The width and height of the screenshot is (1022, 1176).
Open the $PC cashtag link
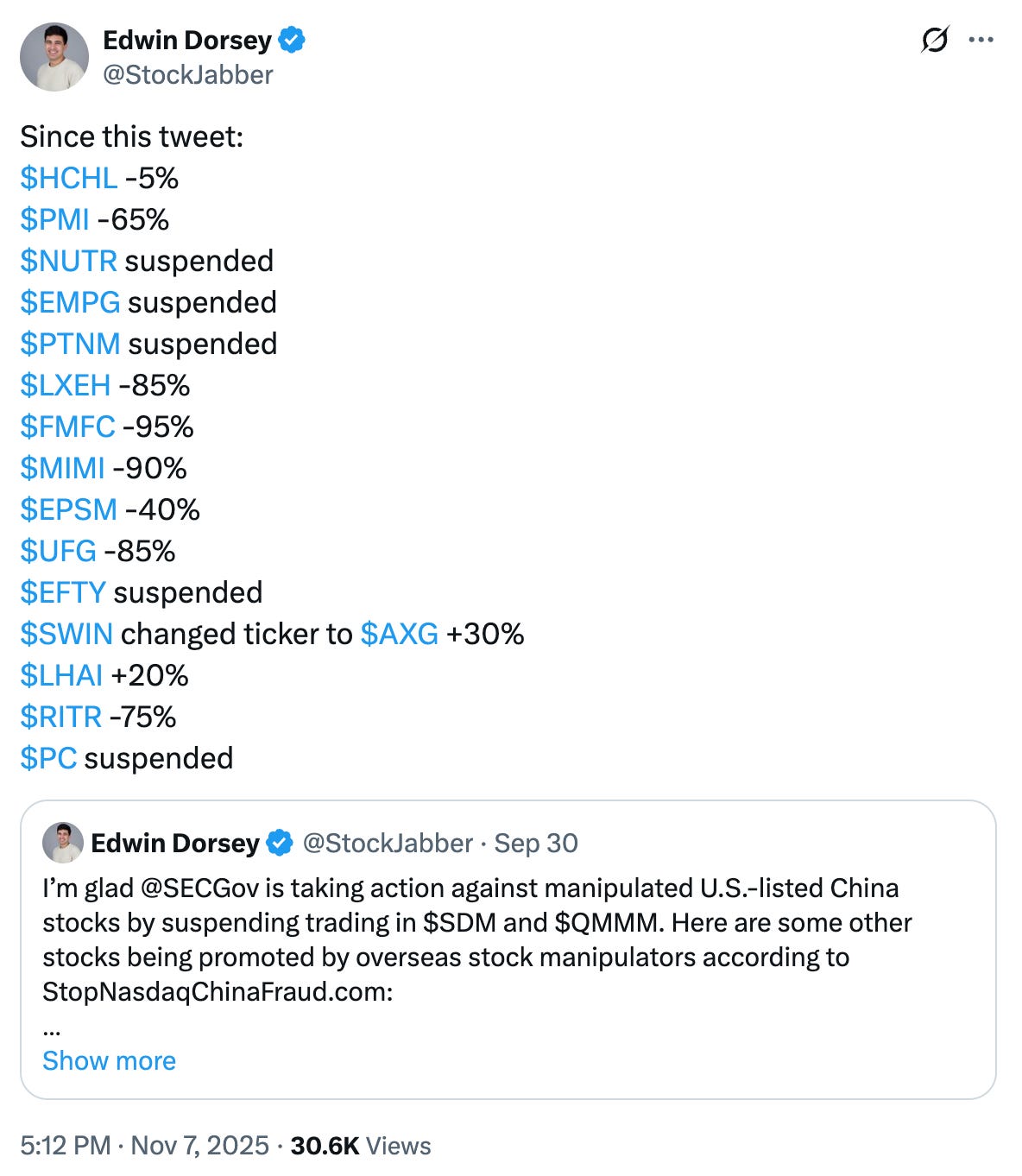point(48,758)
